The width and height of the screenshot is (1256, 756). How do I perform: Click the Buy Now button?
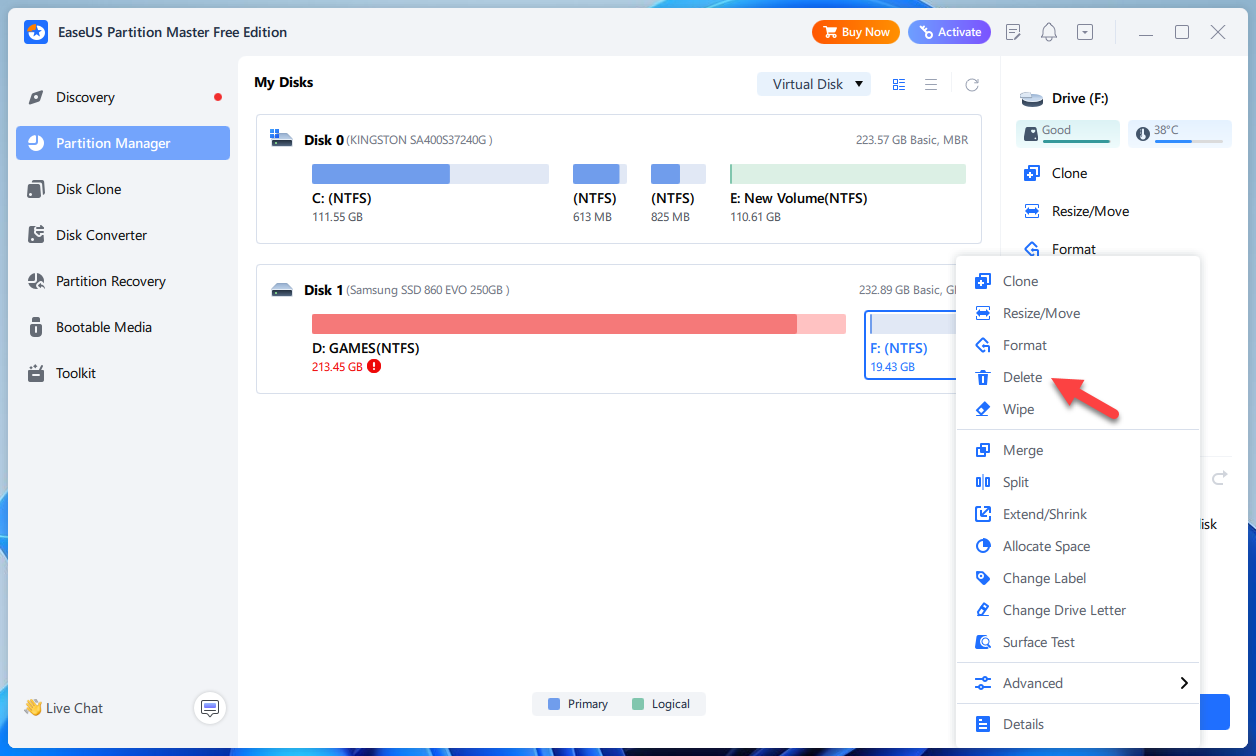click(856, 32)
